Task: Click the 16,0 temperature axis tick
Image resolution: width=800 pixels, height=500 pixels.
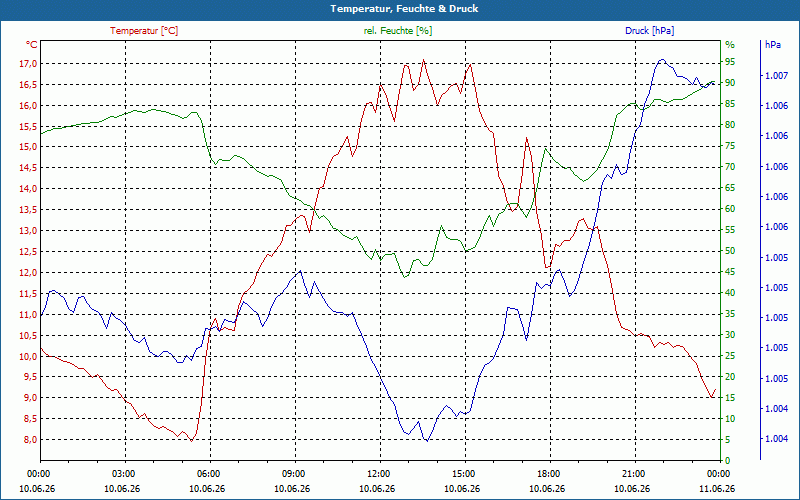Action: [29, 106]
